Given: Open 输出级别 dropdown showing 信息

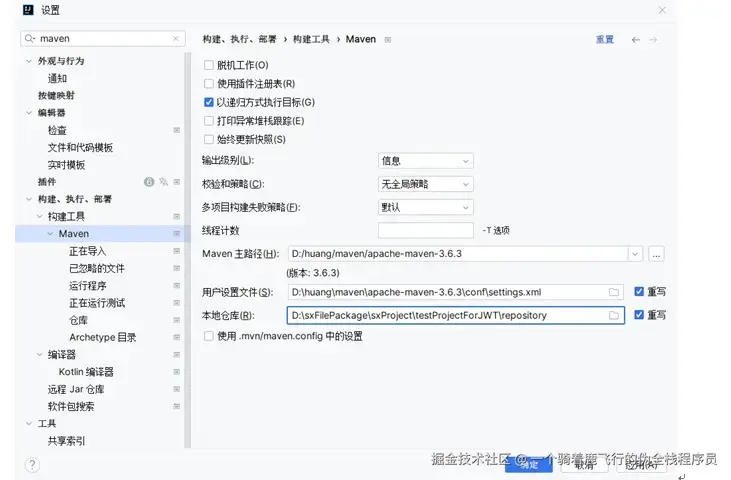Looking at the screenshot, I should click(x=426, y=161).
